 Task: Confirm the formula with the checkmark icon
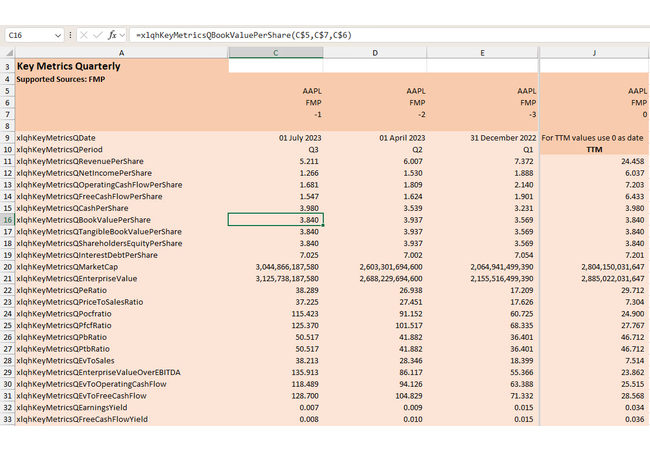point(97,35)
